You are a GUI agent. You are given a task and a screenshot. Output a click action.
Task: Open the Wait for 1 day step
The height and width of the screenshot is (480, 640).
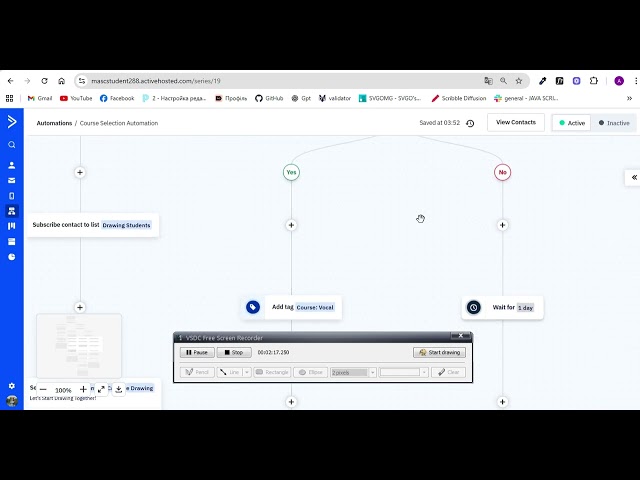[x=502, y=307]
